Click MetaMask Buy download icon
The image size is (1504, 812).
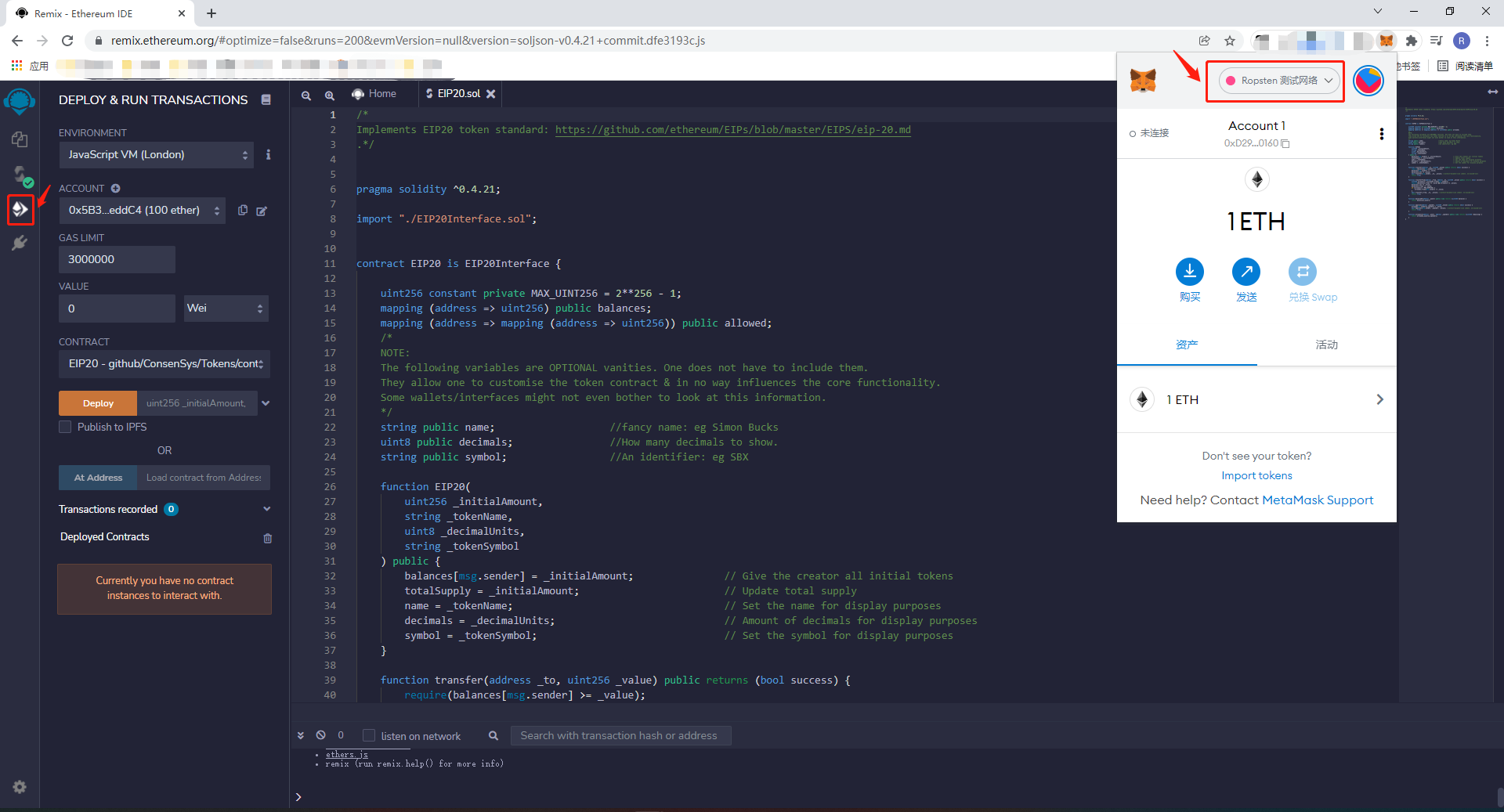click(x=1190, y=272)
